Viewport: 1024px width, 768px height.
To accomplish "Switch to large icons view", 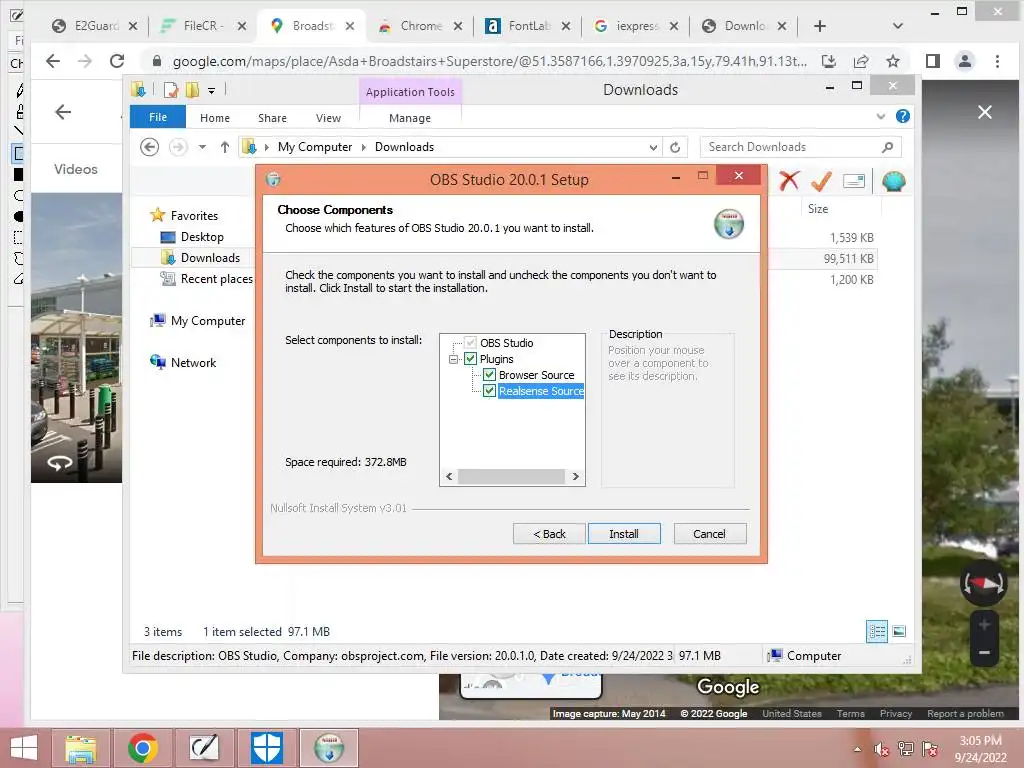I will [x=899, y=631].
